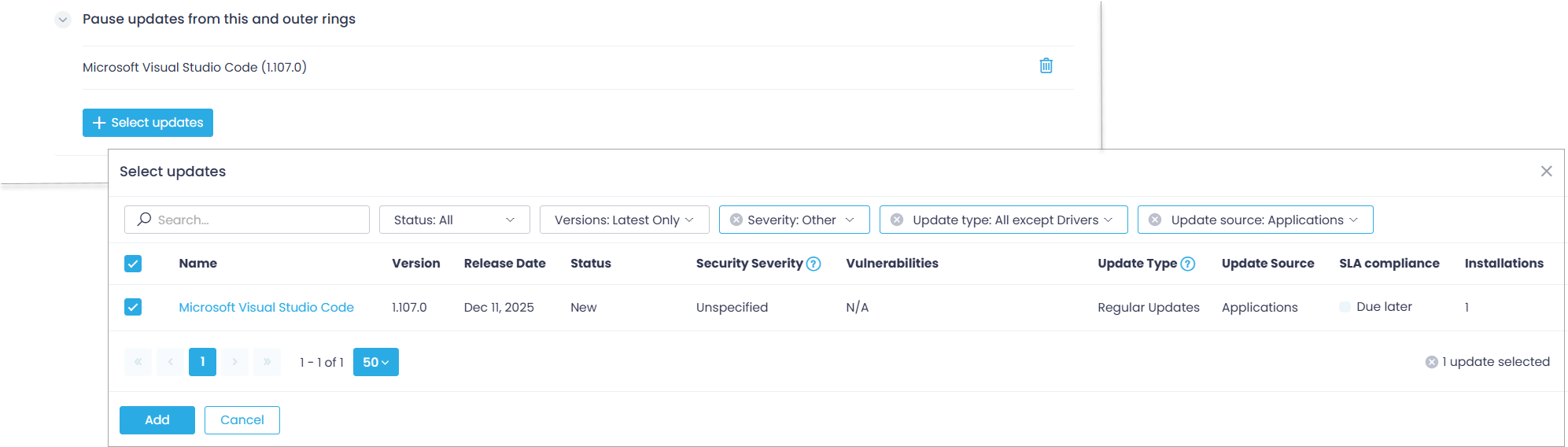Toggle the select-all checkbox in table header

(133, 264)
